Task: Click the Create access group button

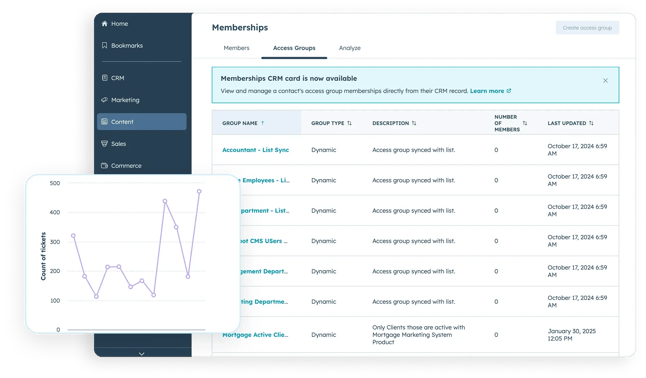Action: [x=587, y=28]
